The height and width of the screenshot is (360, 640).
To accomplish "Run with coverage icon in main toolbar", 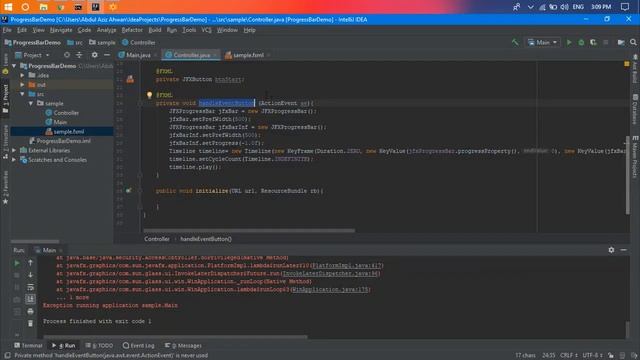I will pos(593,42).
